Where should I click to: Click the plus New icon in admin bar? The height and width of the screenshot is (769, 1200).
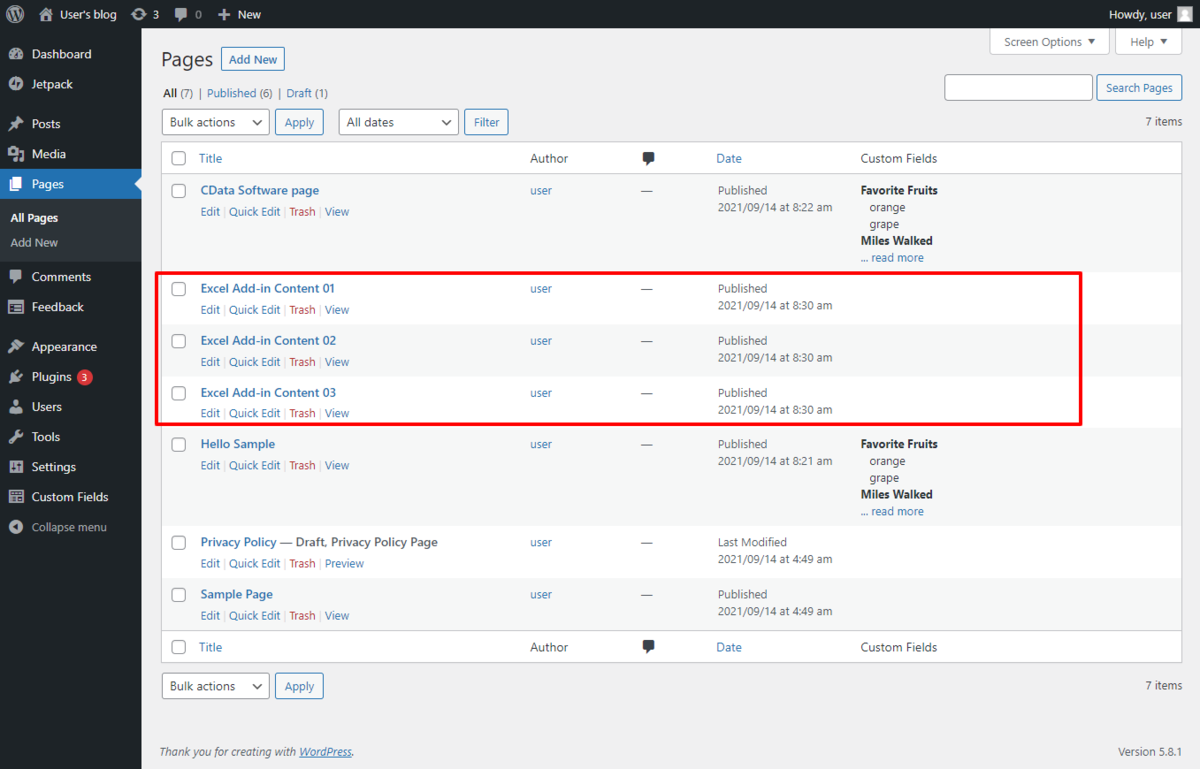[x=224, y=14]
